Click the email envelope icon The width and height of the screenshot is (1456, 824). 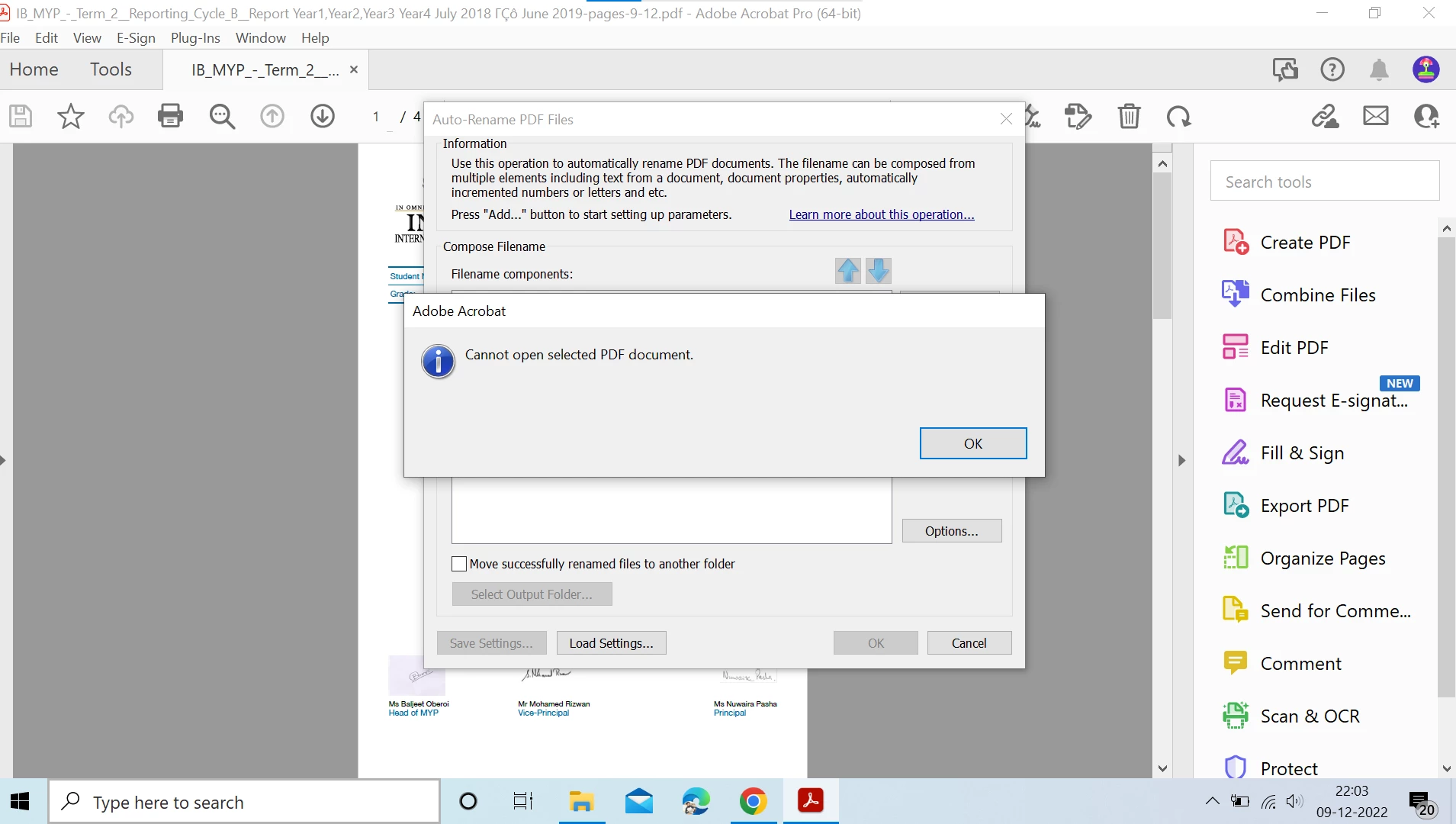1376,116
